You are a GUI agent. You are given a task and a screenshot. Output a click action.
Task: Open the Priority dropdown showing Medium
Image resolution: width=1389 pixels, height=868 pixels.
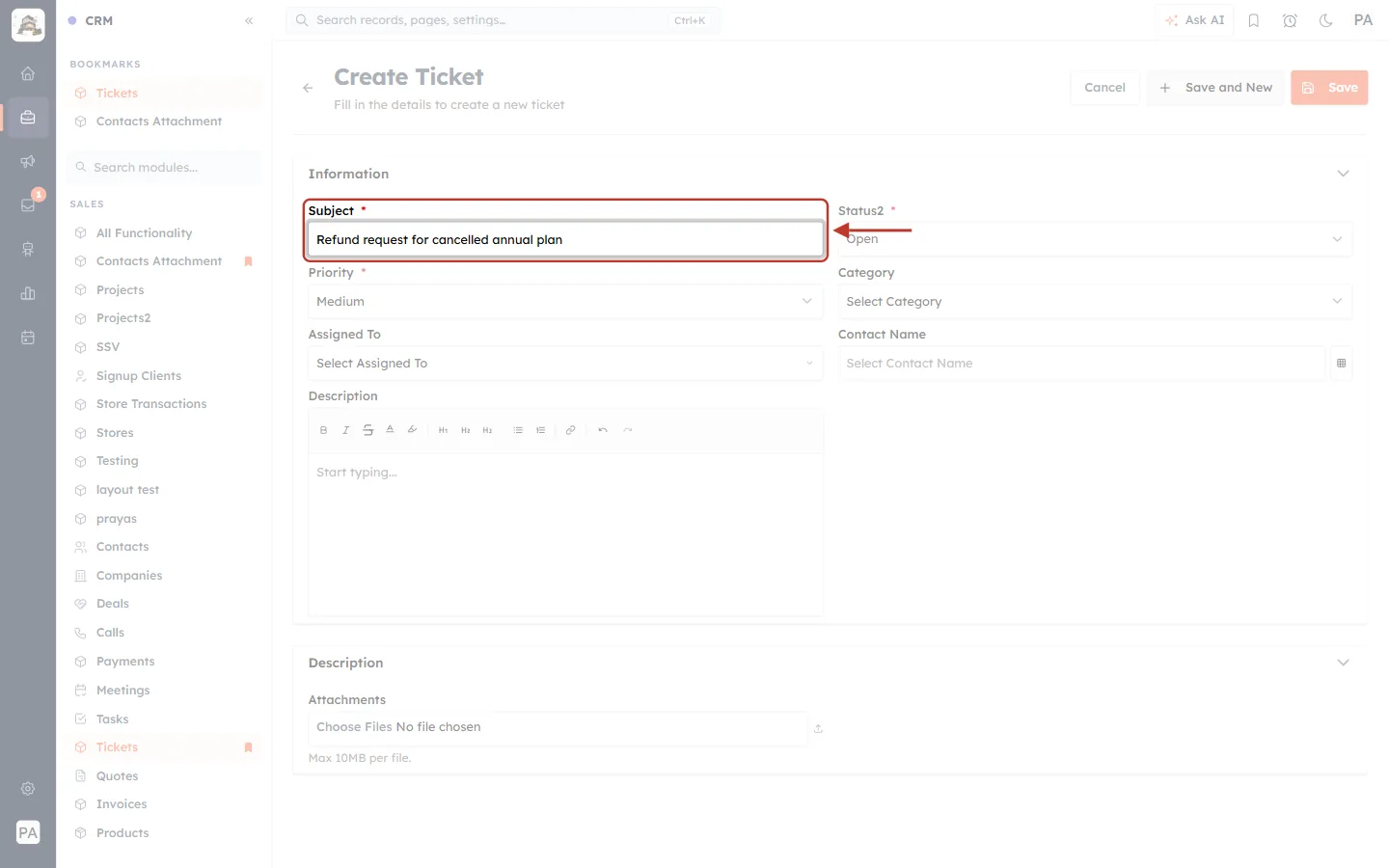coord(565,302)
